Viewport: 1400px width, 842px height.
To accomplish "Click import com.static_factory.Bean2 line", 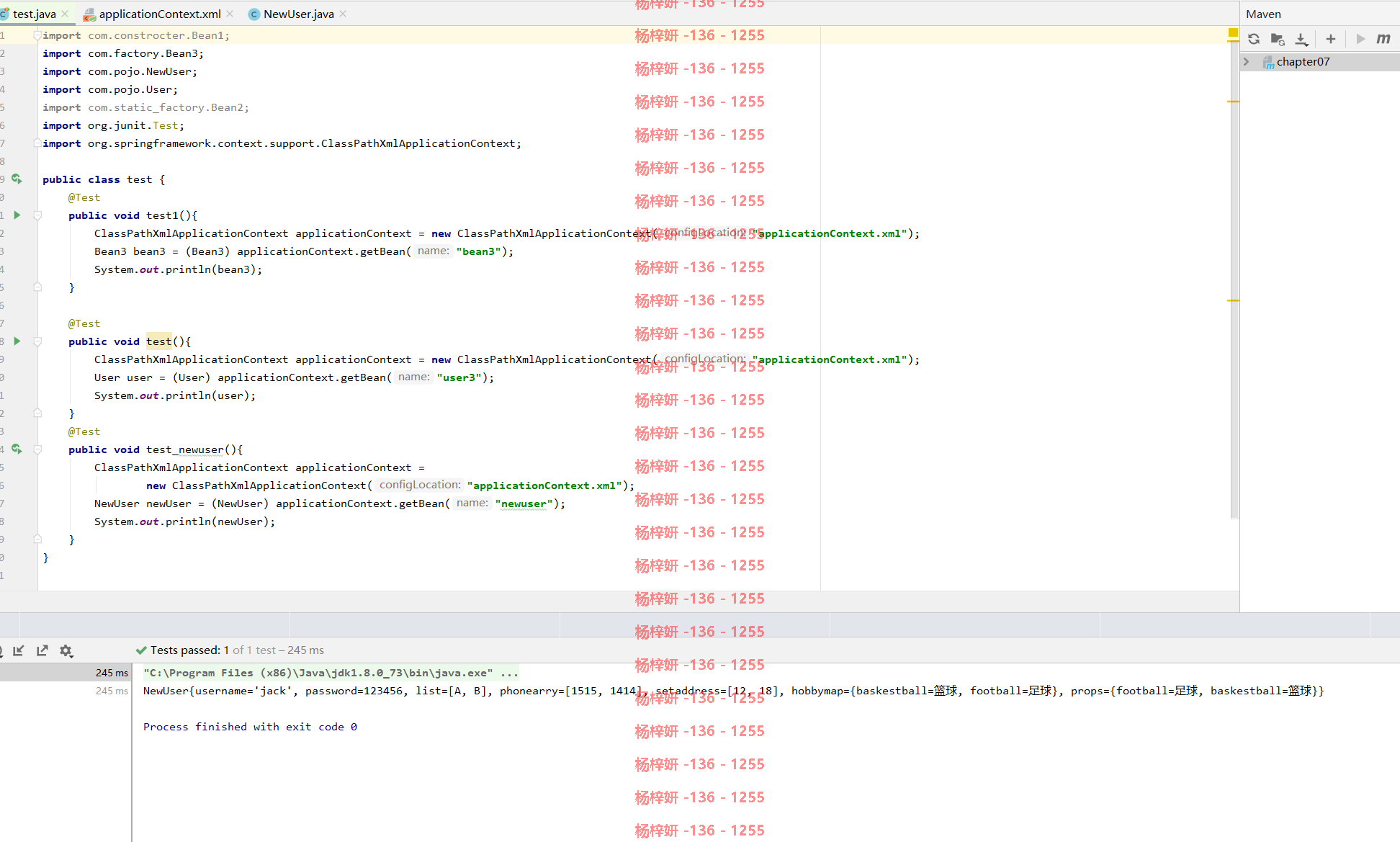I will coord(145,107).
